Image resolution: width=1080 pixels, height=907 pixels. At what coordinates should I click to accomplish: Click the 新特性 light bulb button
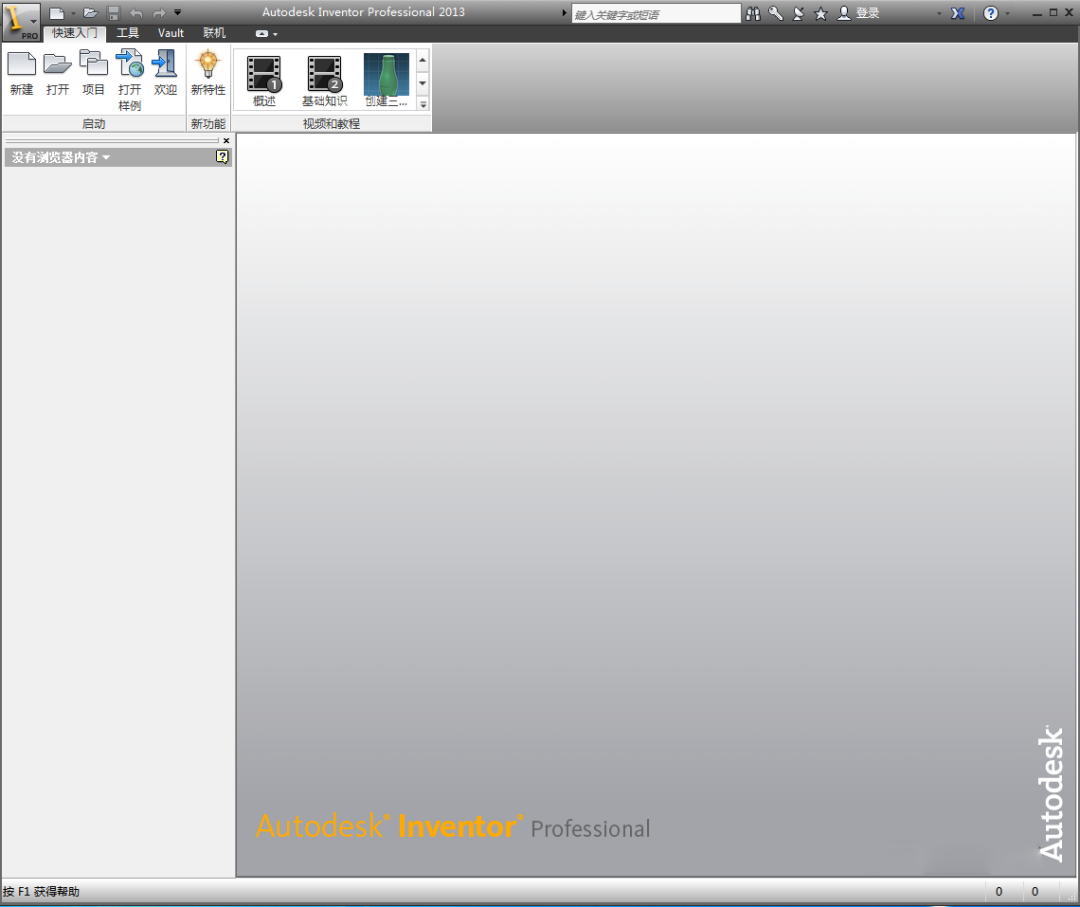point(208,74)
